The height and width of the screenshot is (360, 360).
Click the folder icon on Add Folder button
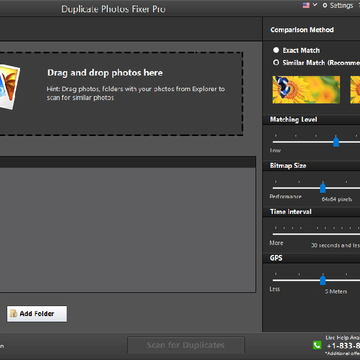pos(13,314)
